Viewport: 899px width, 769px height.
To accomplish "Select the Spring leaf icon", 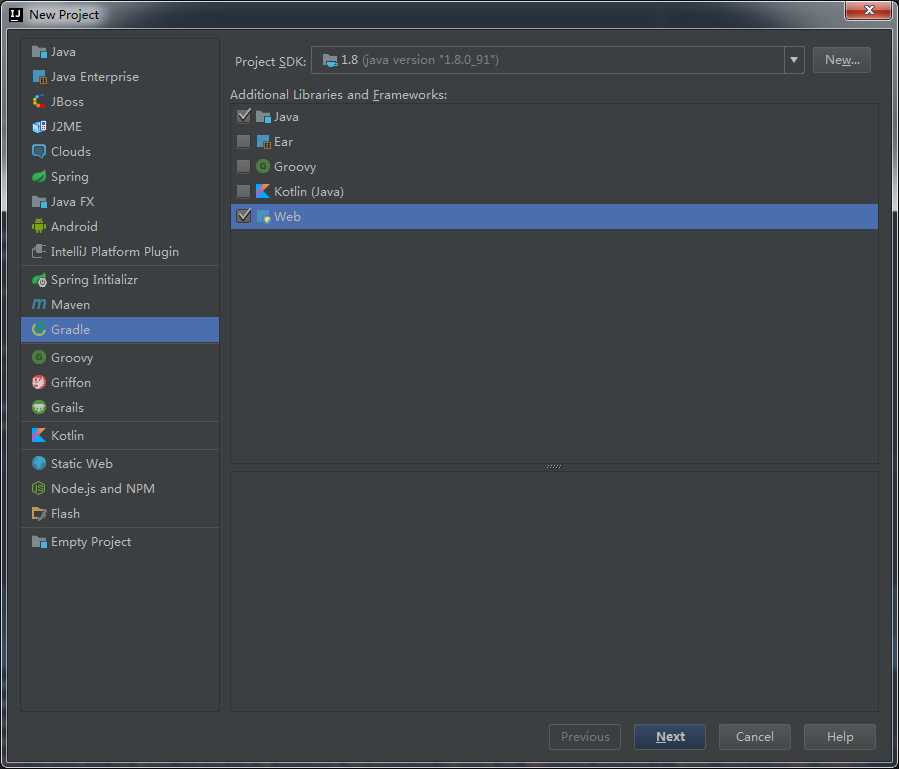I will [x=39, y=177].
